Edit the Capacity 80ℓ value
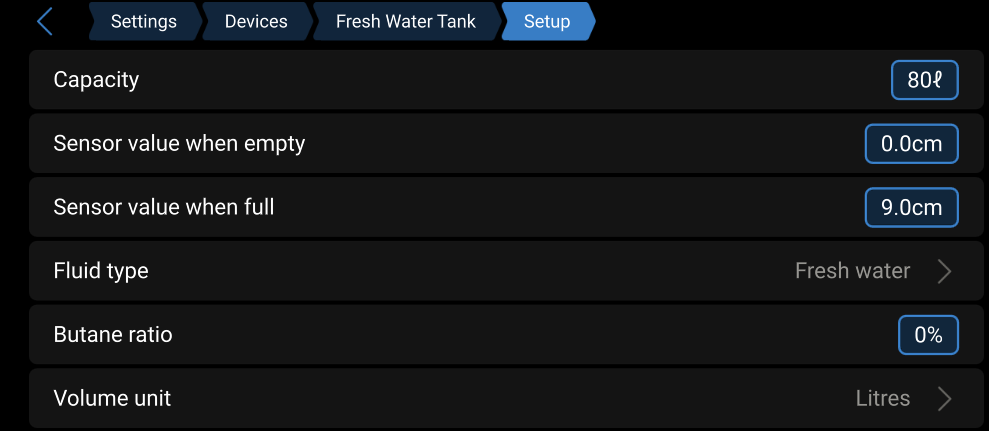Viewport: 989px width, 431px height. tap(924, 80)
